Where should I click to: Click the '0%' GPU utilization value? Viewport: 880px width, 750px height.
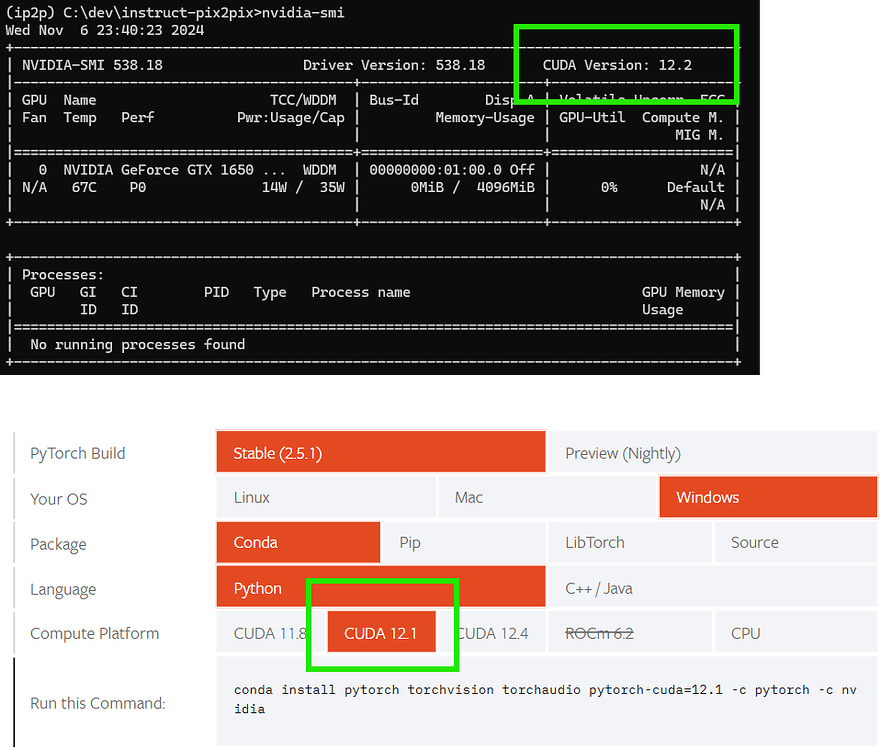click(x=609, y=187)
